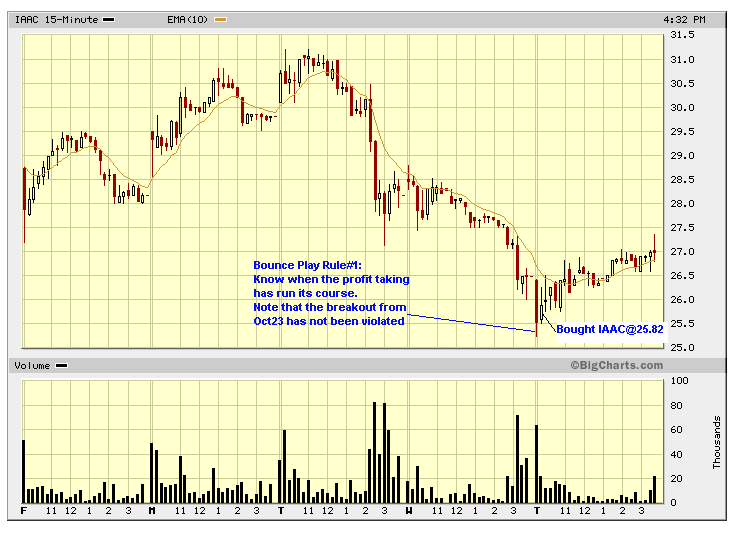The image size is (740, 534).
Task: Select the 'IAAC 15-Minute' chart title
Action: click(x=57, y=20)
